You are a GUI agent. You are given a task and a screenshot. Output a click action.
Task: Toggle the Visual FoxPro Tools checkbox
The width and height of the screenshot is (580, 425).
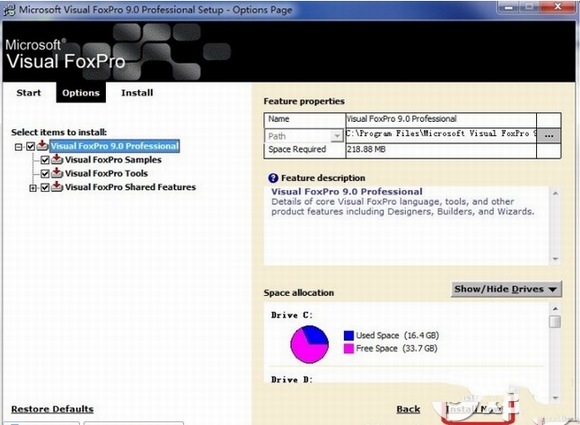pyautogui.click(x=45, y=173)
